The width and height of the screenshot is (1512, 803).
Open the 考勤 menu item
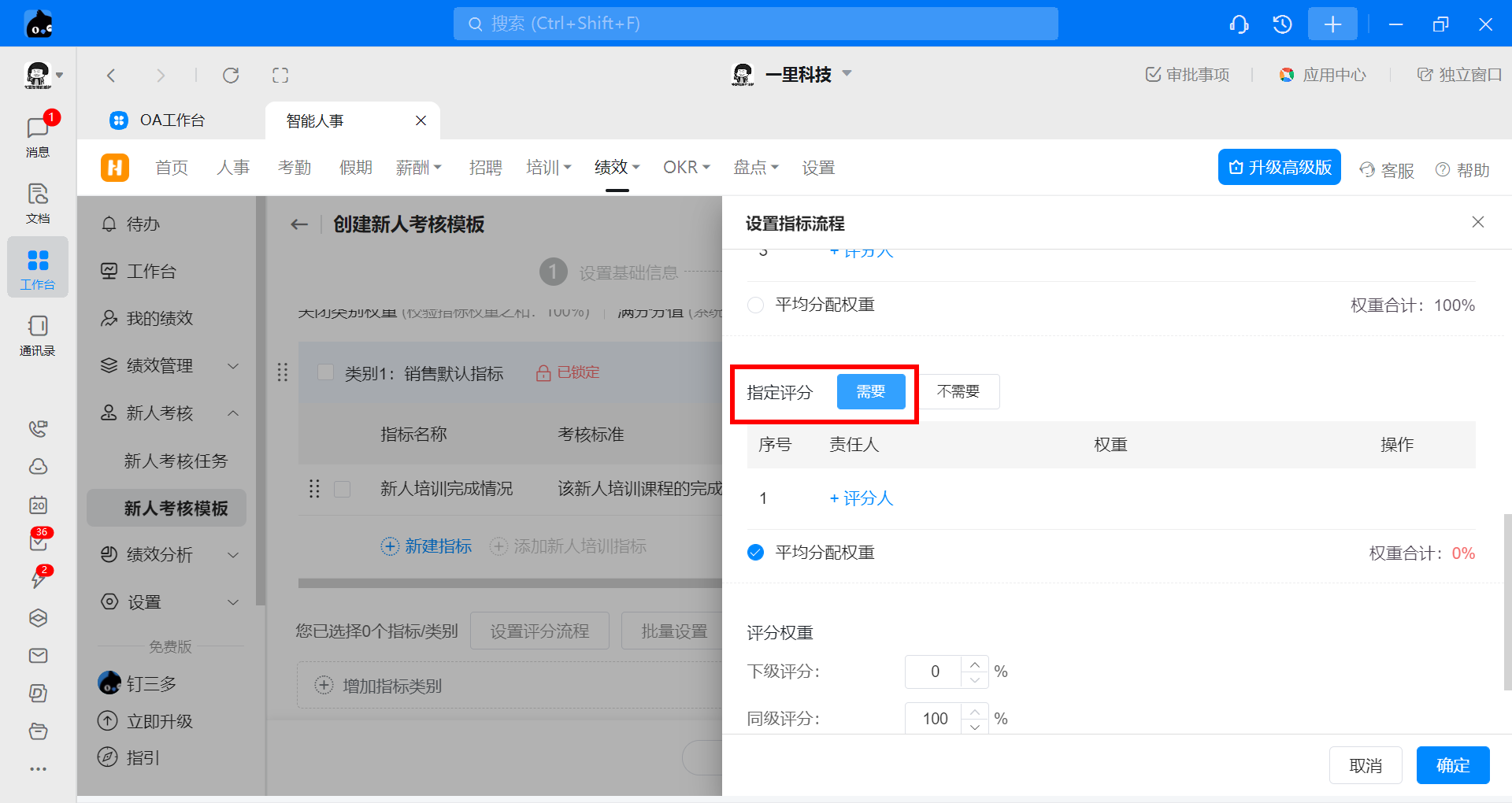click(295, 168)
